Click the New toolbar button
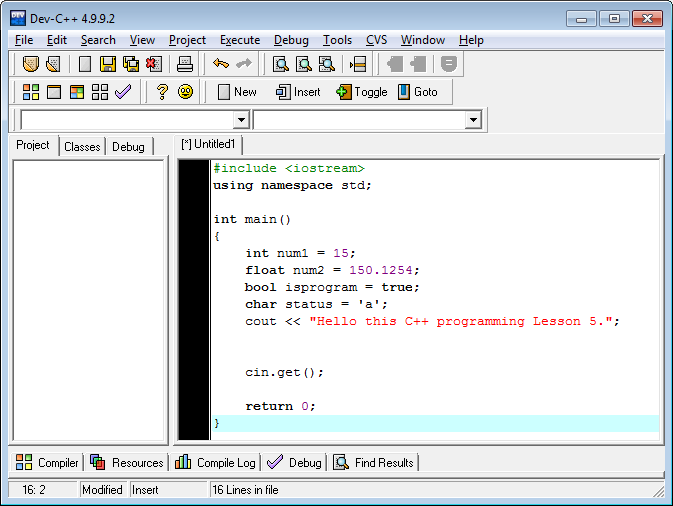The height and width of the screenshot is (506, 673). (x=237, y=92)
